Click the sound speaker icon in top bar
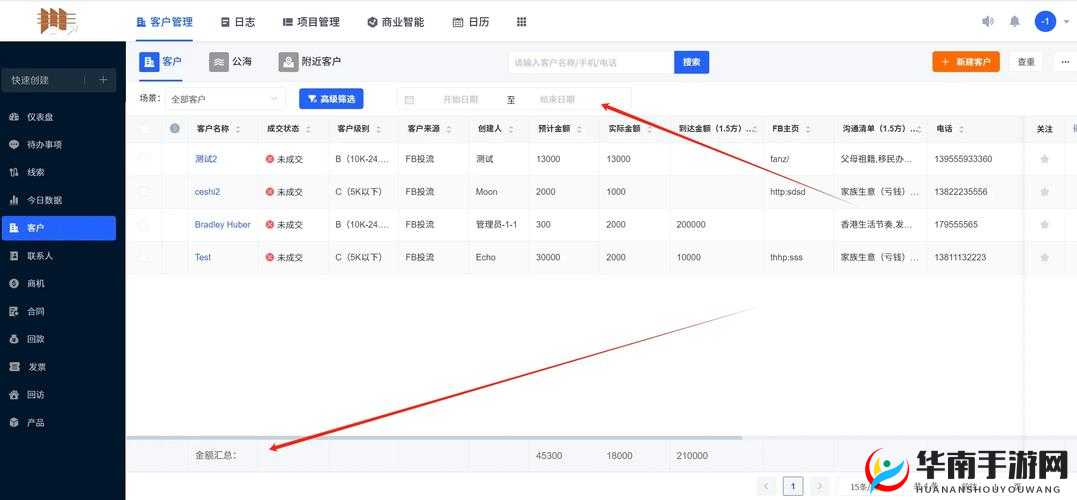 tap(988, 22)
